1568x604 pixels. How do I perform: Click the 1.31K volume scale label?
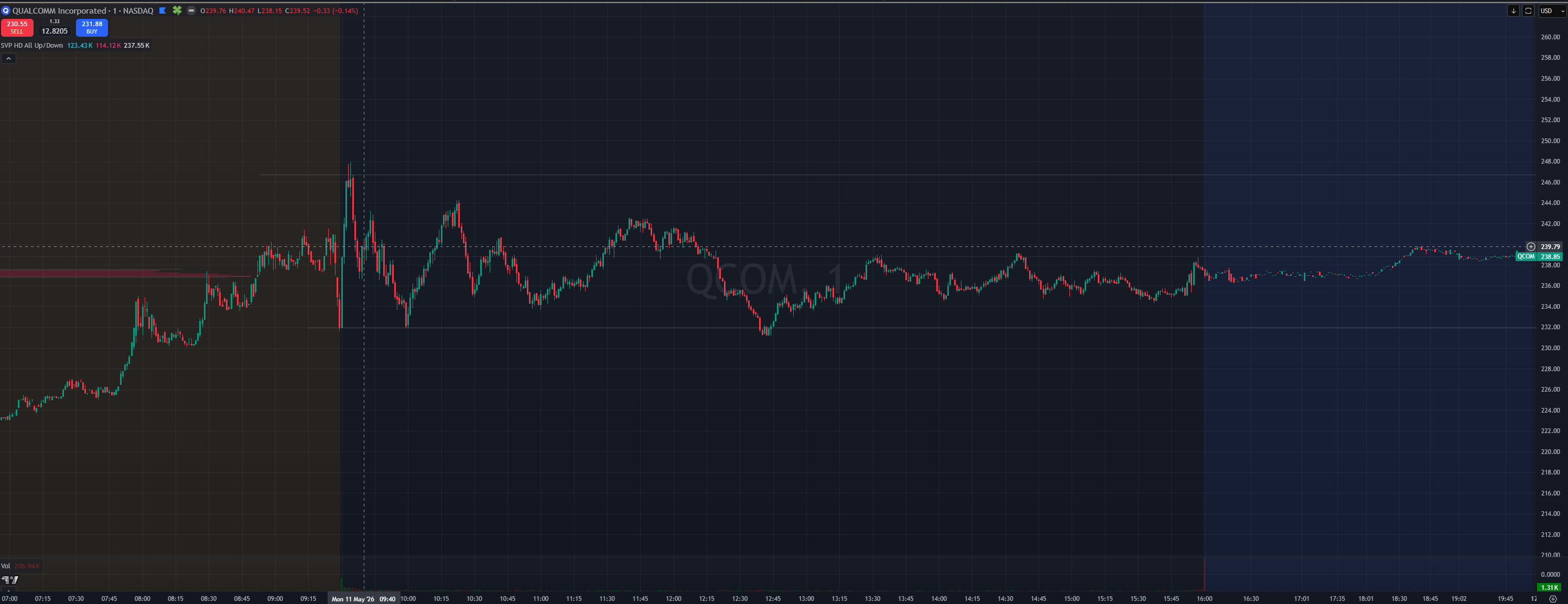tap(1549, 588)
